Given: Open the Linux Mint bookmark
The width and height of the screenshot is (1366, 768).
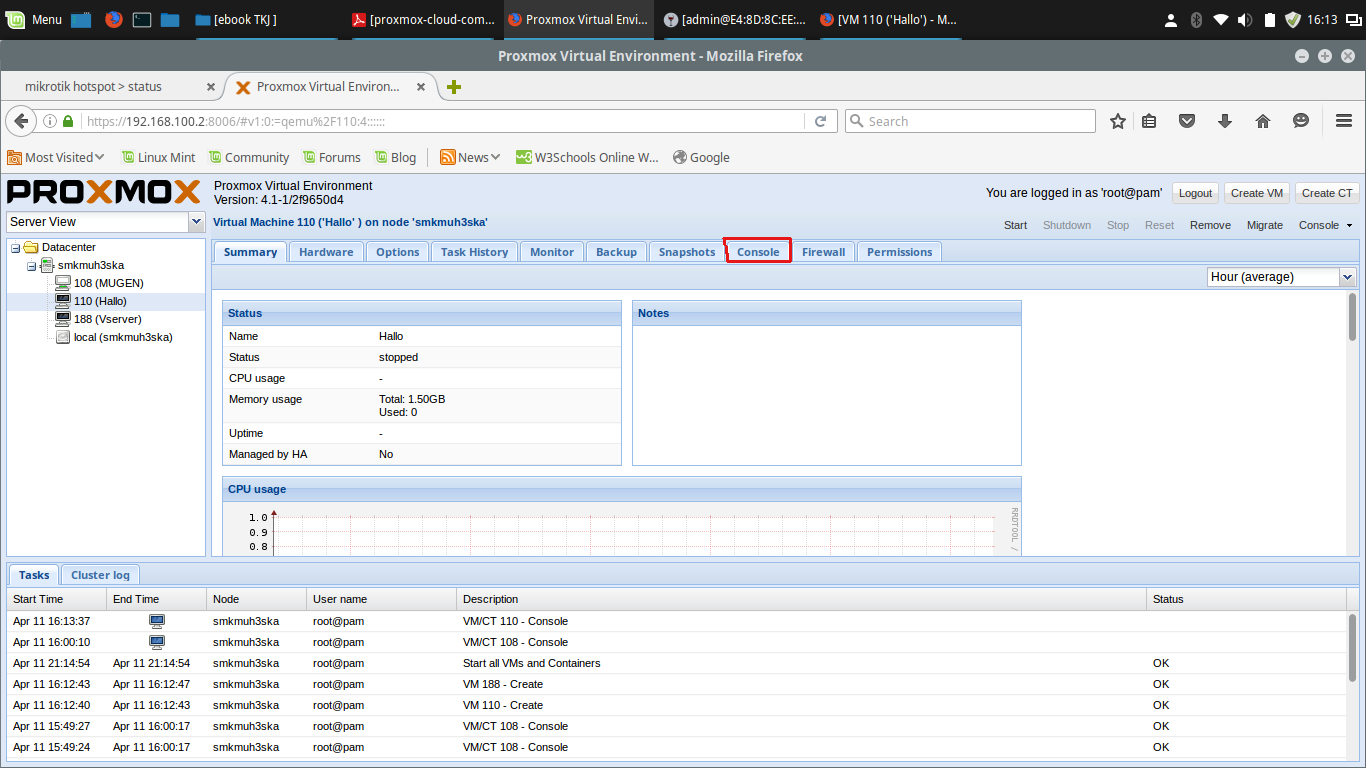Looking at the screenshot, I should pos(159,157).
